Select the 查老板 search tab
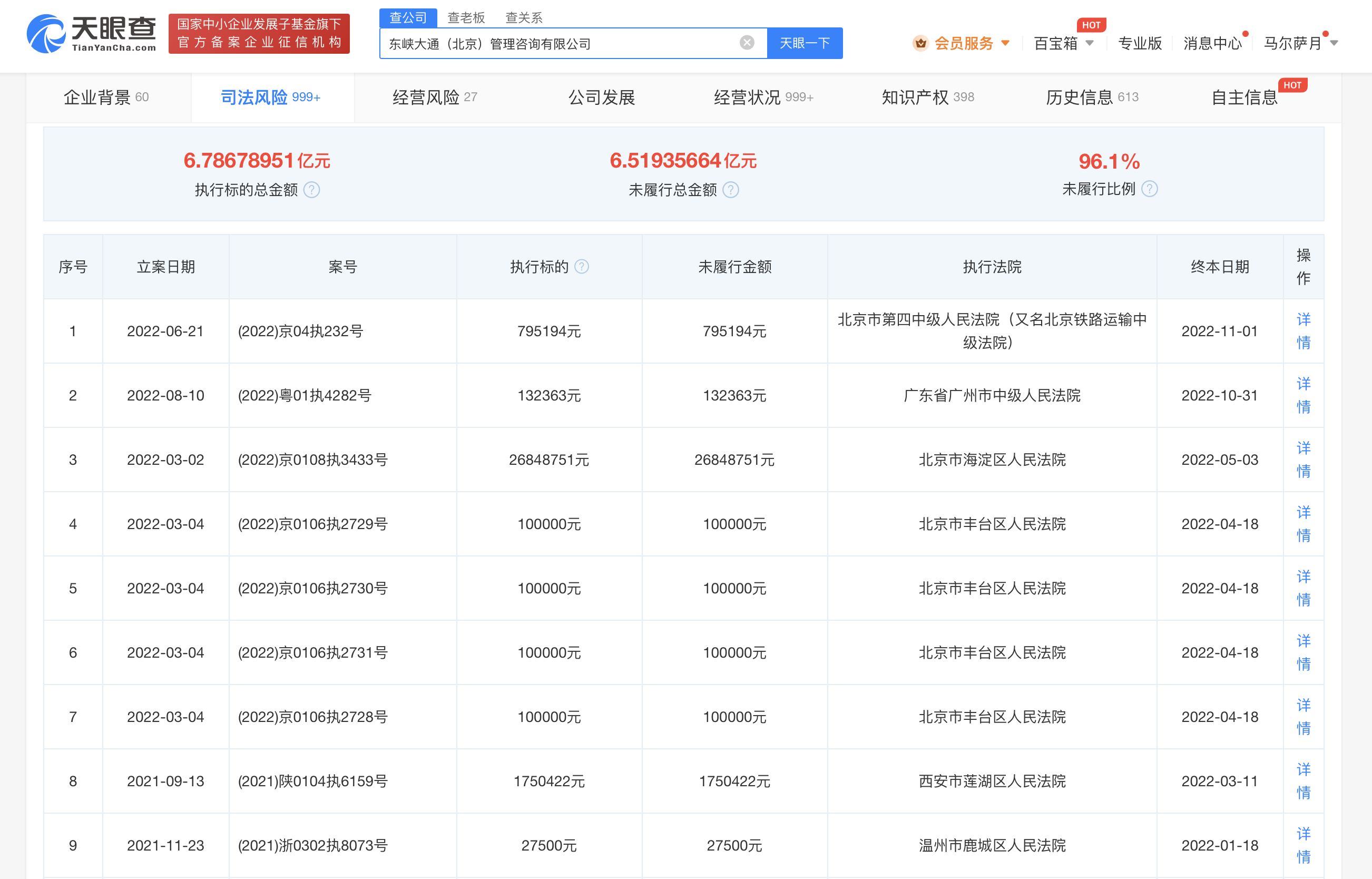The image size is (1372, 879). coord(466,17)
